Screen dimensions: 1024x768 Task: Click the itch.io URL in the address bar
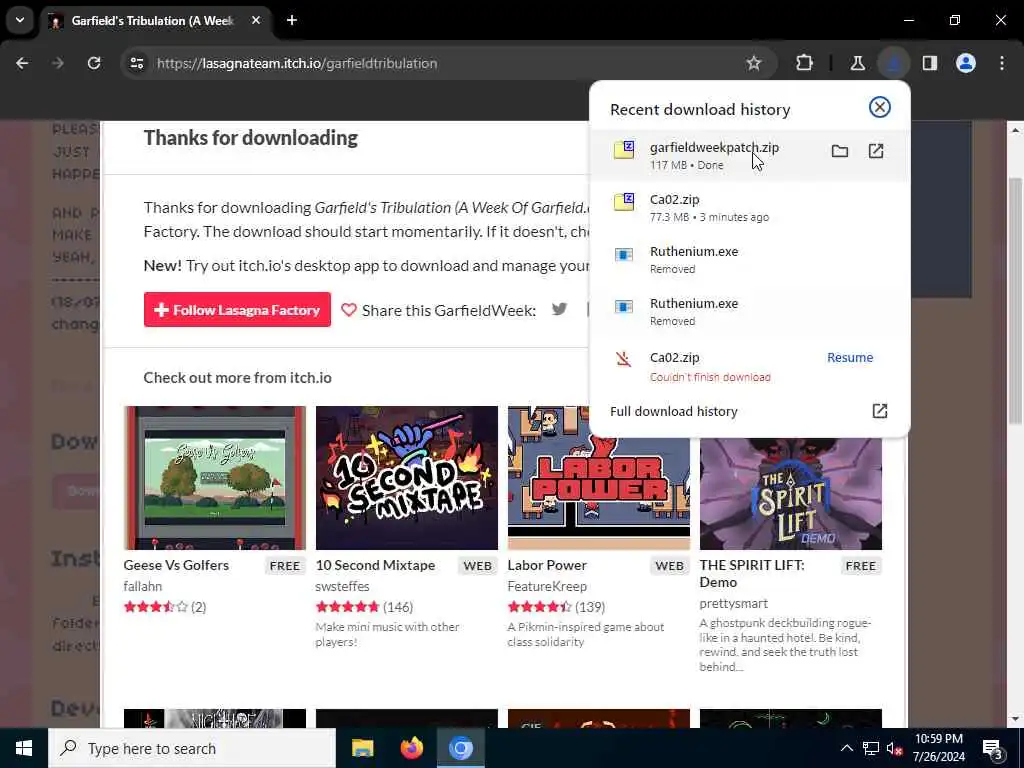(297, 63)
